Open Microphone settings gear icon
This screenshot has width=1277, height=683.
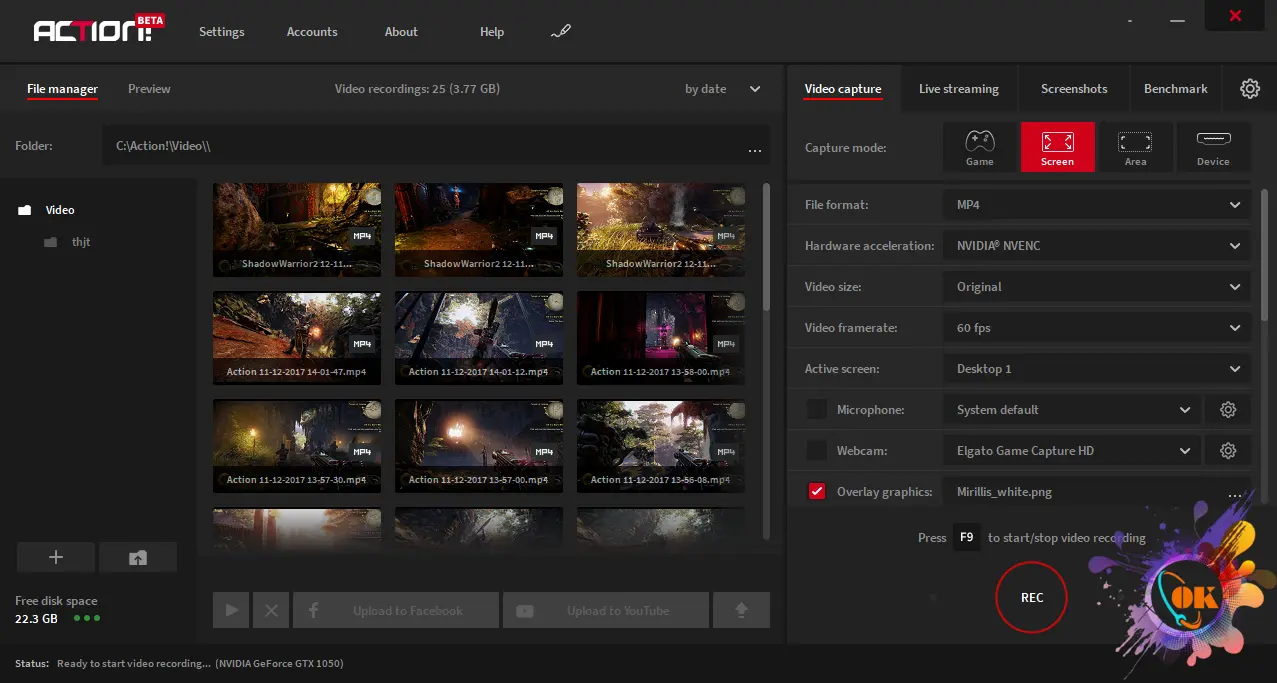[x=1228, y=410]
